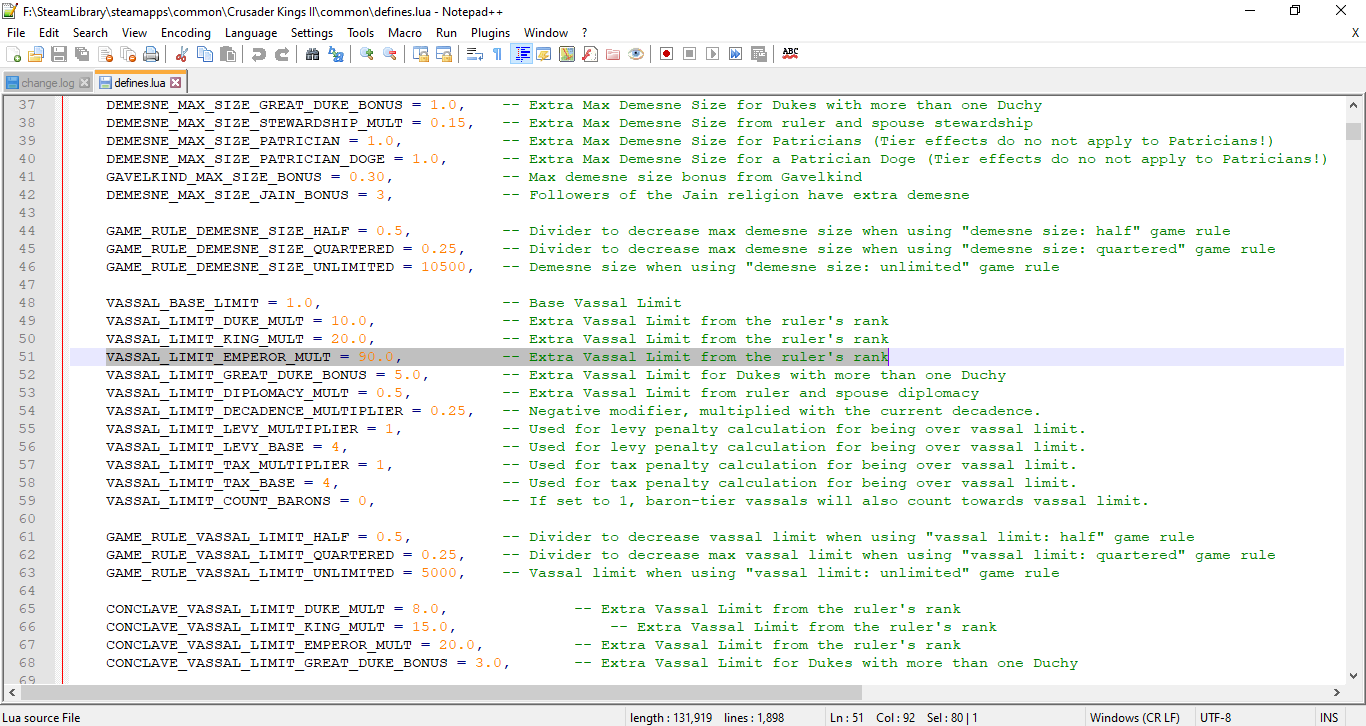The height and width of the screenshot is (726, 1366).
Task: Click Windows (CR LF) in status bar
Action: (1134, 717)
